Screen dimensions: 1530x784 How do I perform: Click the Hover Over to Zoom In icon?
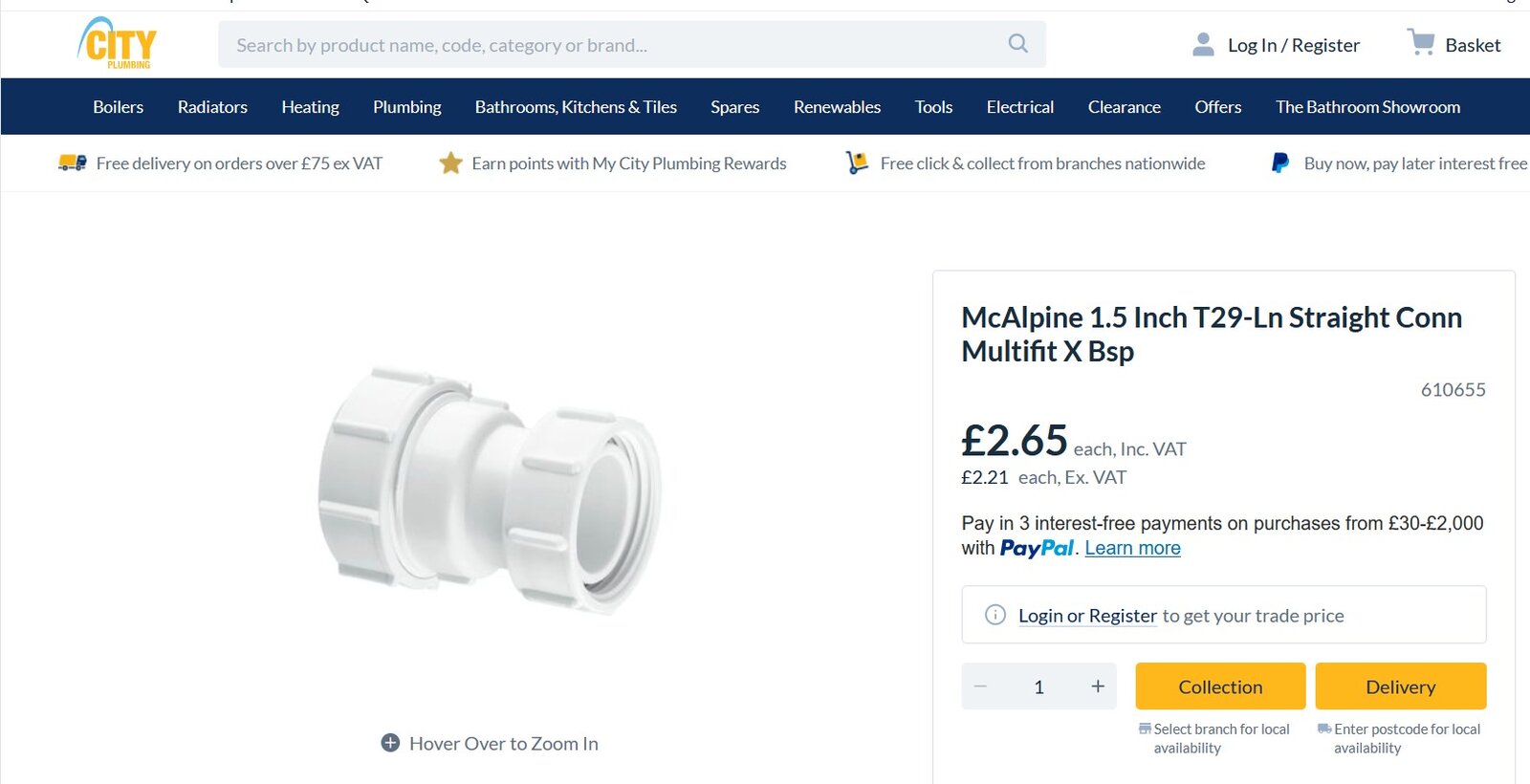[390, 743]
